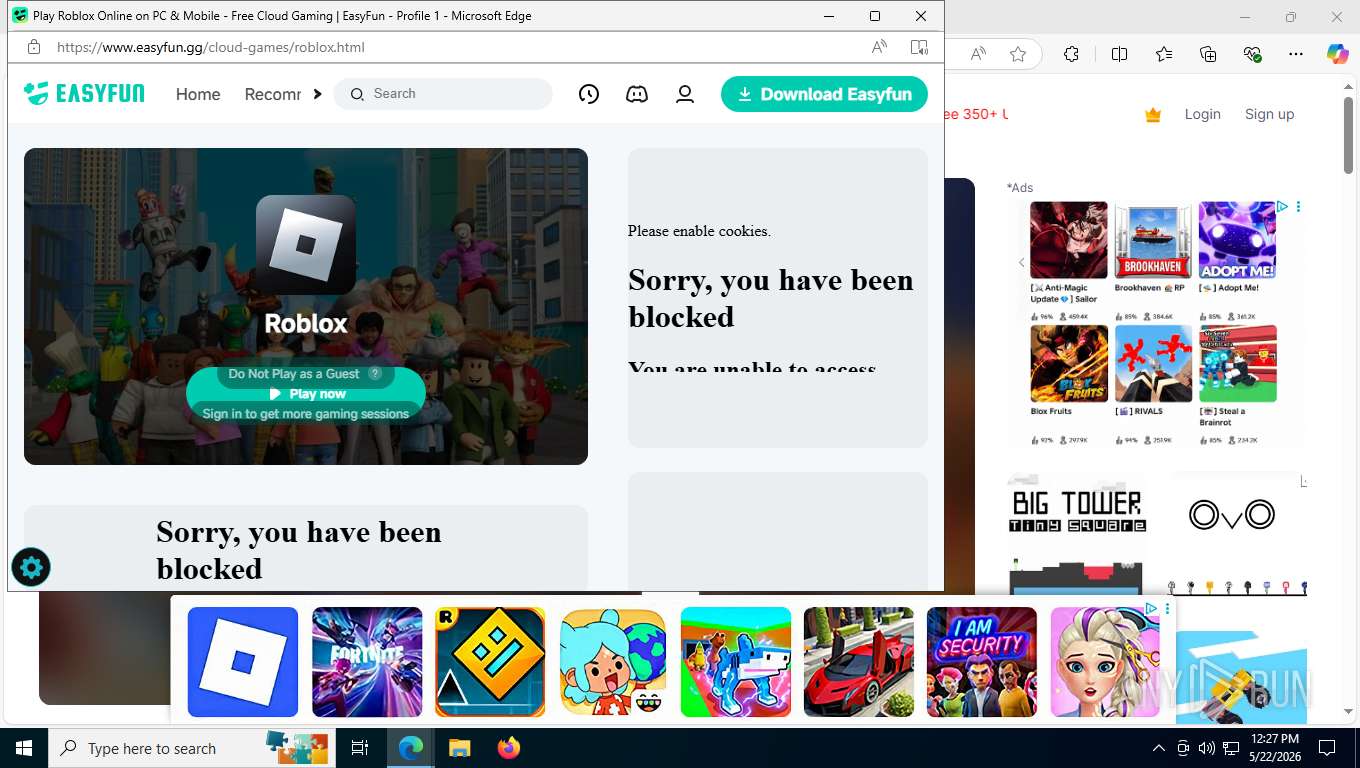Open the red sports car game tile
Image resolution: width=1360 pixels, height=768 pixels.
tap(859, 662)
